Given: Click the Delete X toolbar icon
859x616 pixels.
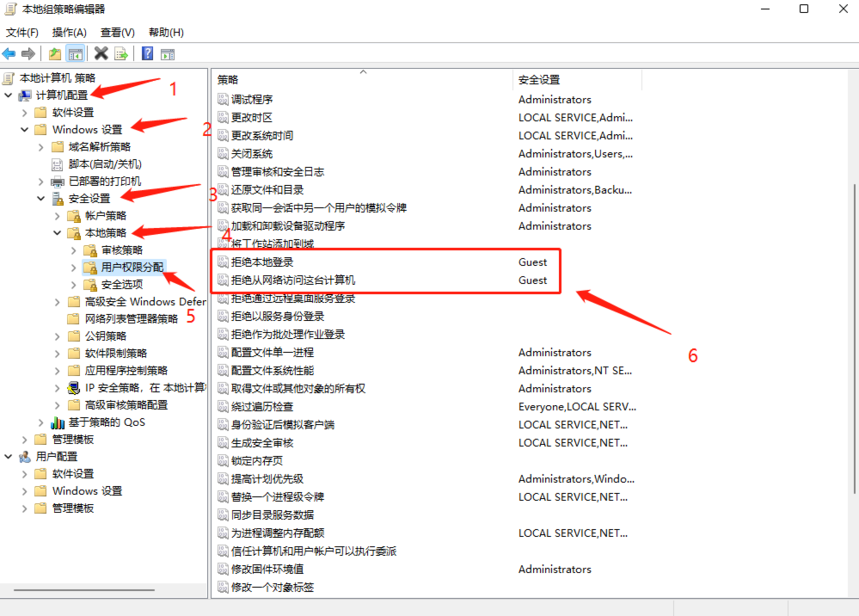Looking at the screenshot, I should pyautogui.click(x=101, y=53).
